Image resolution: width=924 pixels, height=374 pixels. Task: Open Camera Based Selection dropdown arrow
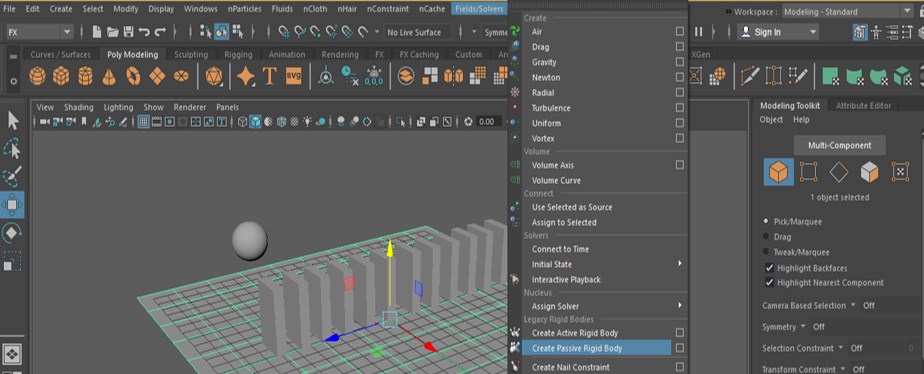click(852, 305)
